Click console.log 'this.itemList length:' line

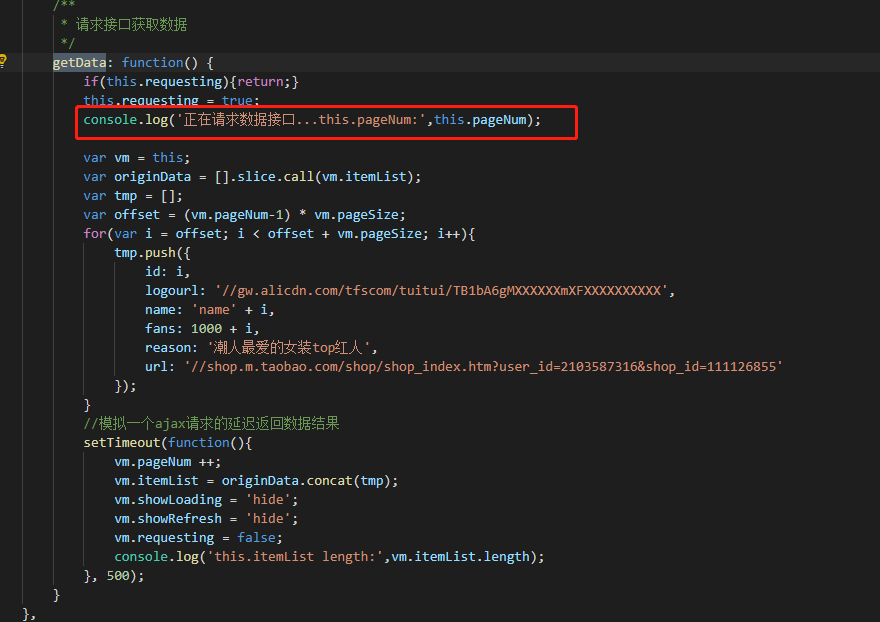(x=329, y=557)
